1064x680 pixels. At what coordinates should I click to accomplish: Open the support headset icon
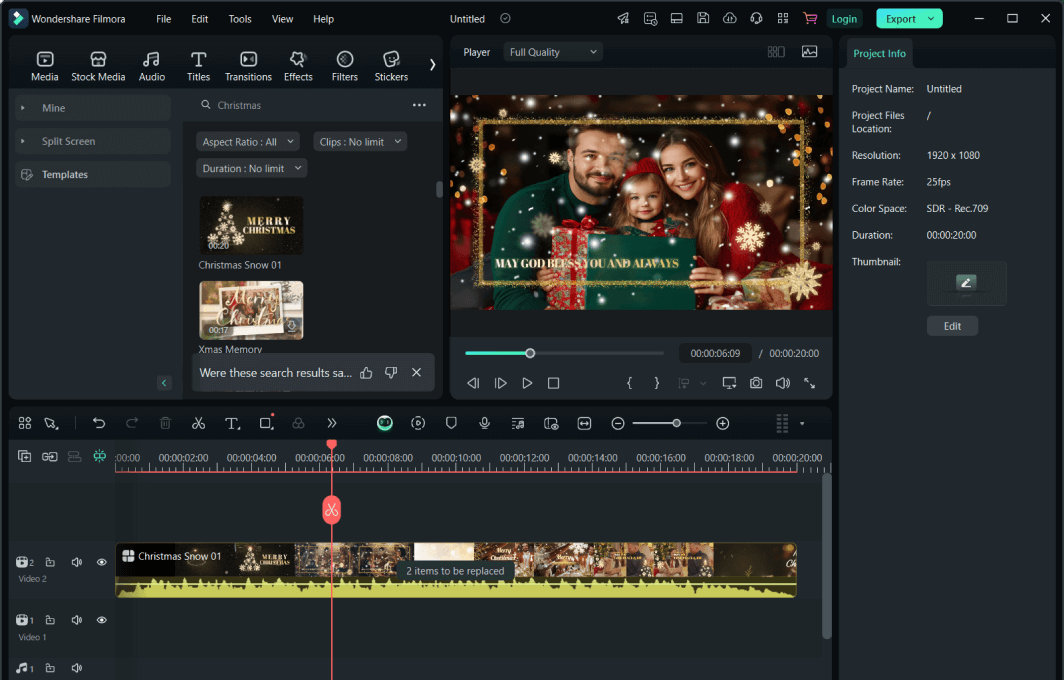click(x=756, y=18)
